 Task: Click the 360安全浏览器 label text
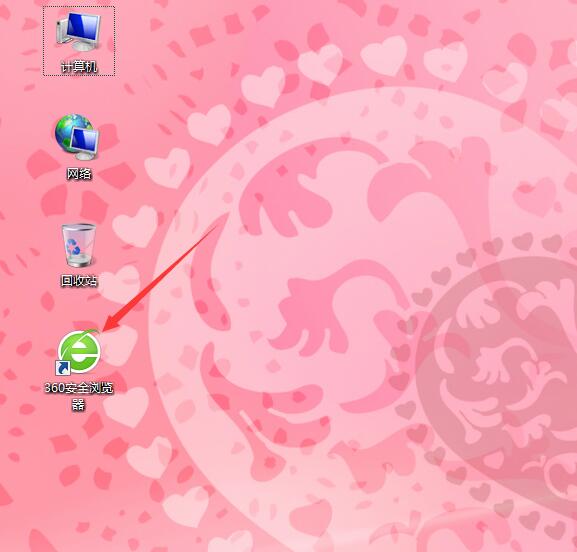(x=79, y=396)
